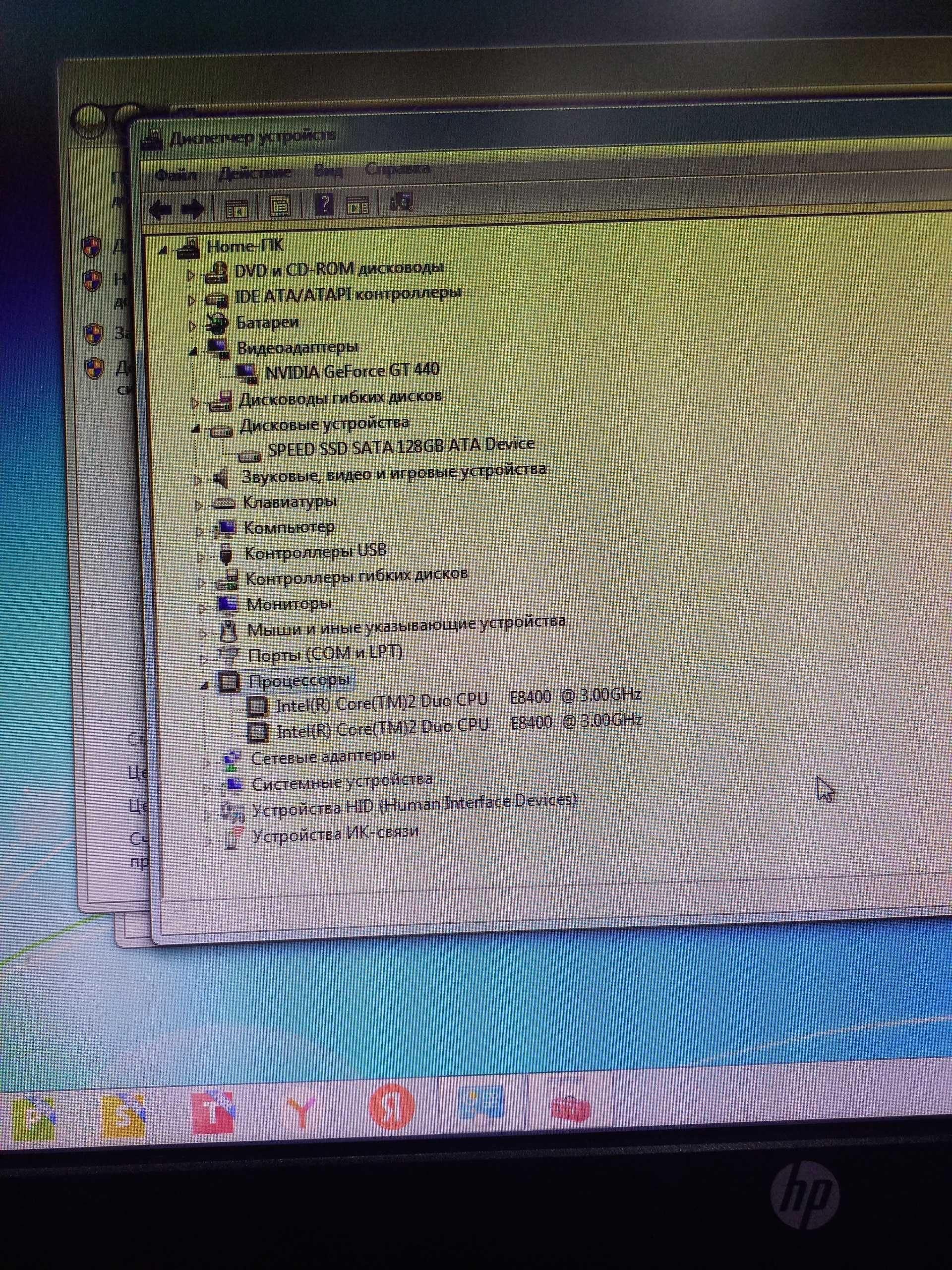952x1270 pixels.
Task: Open the Справка menu
Action: [x=397, y=169]
